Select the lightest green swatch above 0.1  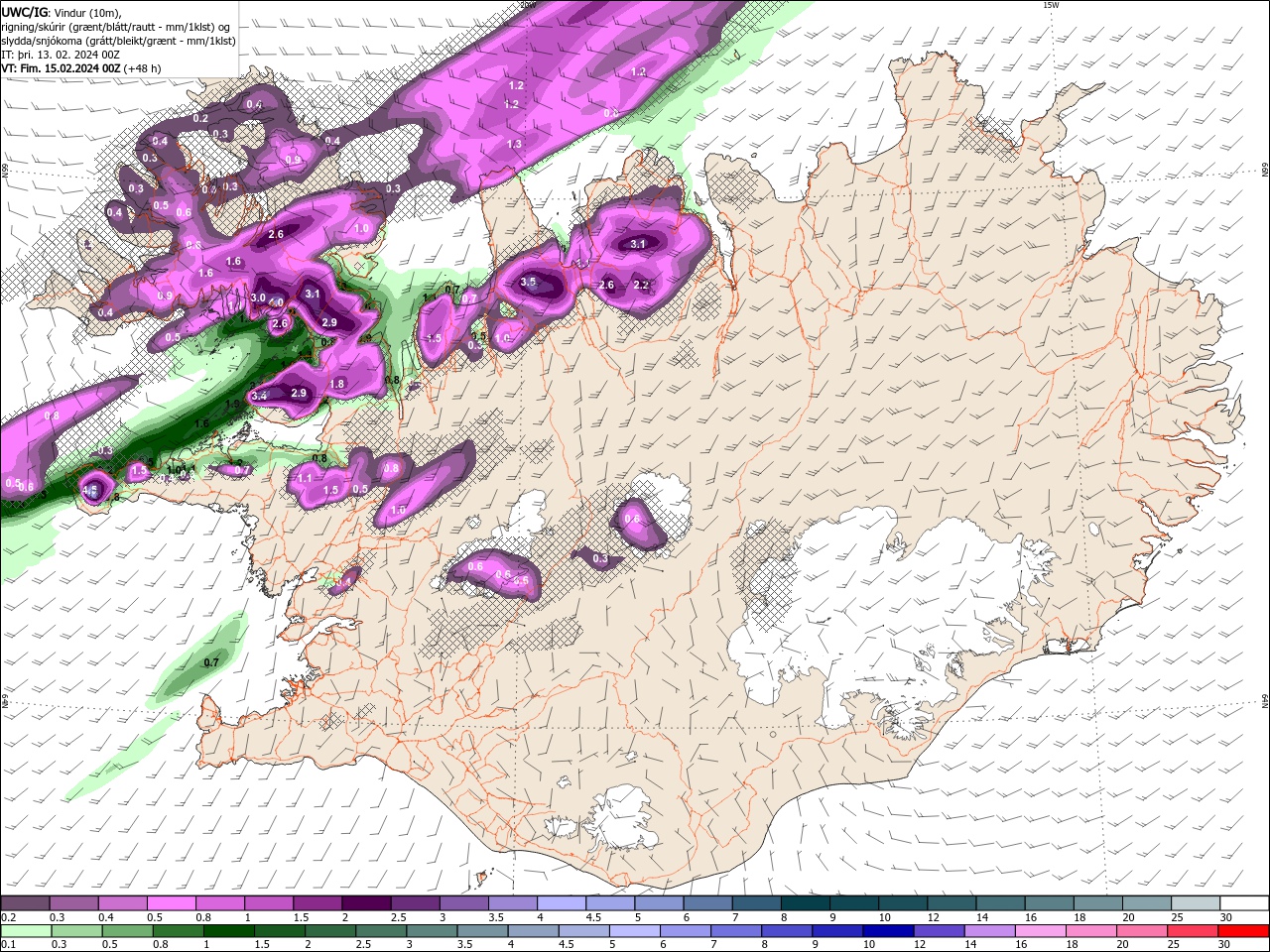click(x=25, y=931)
